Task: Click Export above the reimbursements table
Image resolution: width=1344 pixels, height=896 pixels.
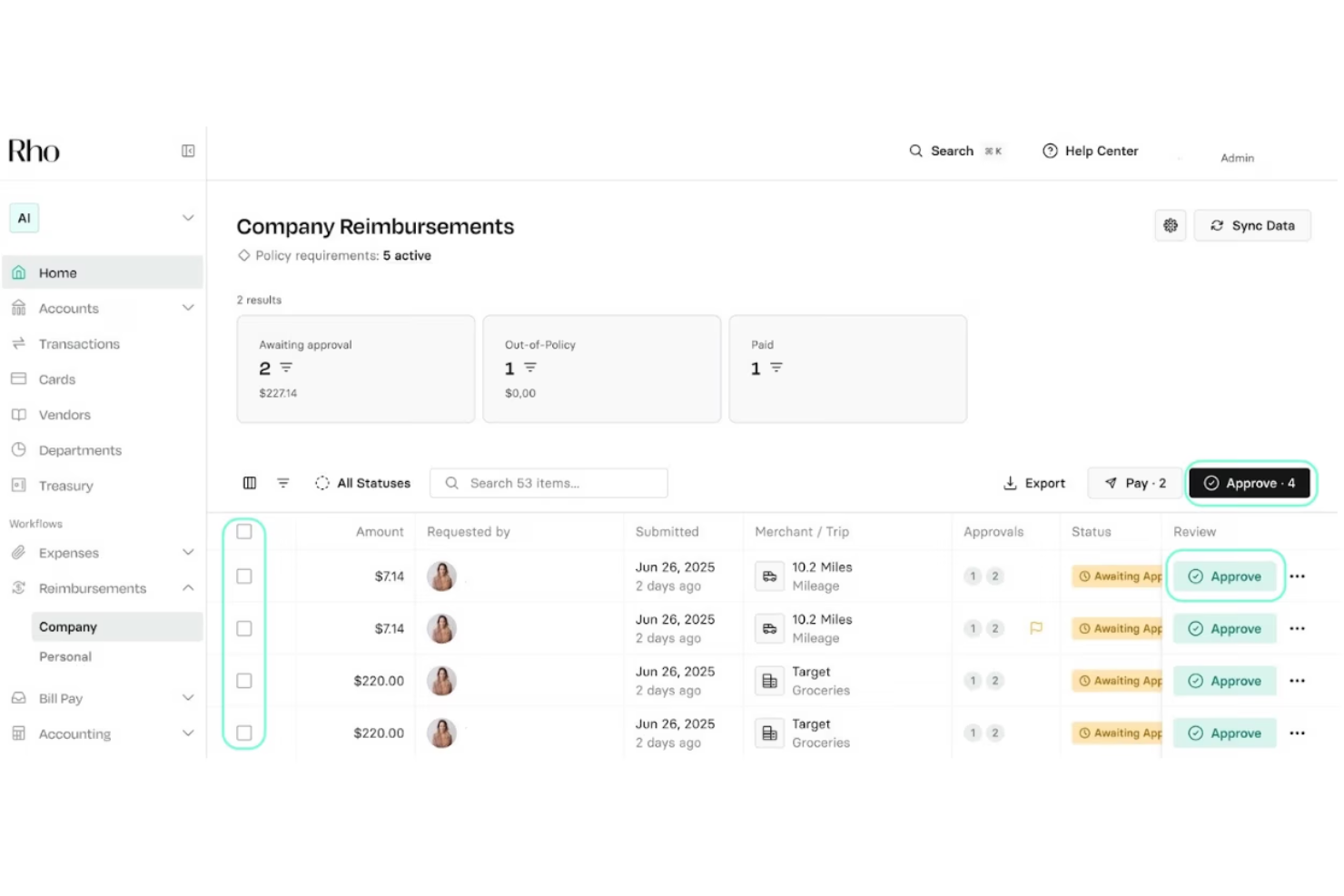Action: tap(1033, 483)
